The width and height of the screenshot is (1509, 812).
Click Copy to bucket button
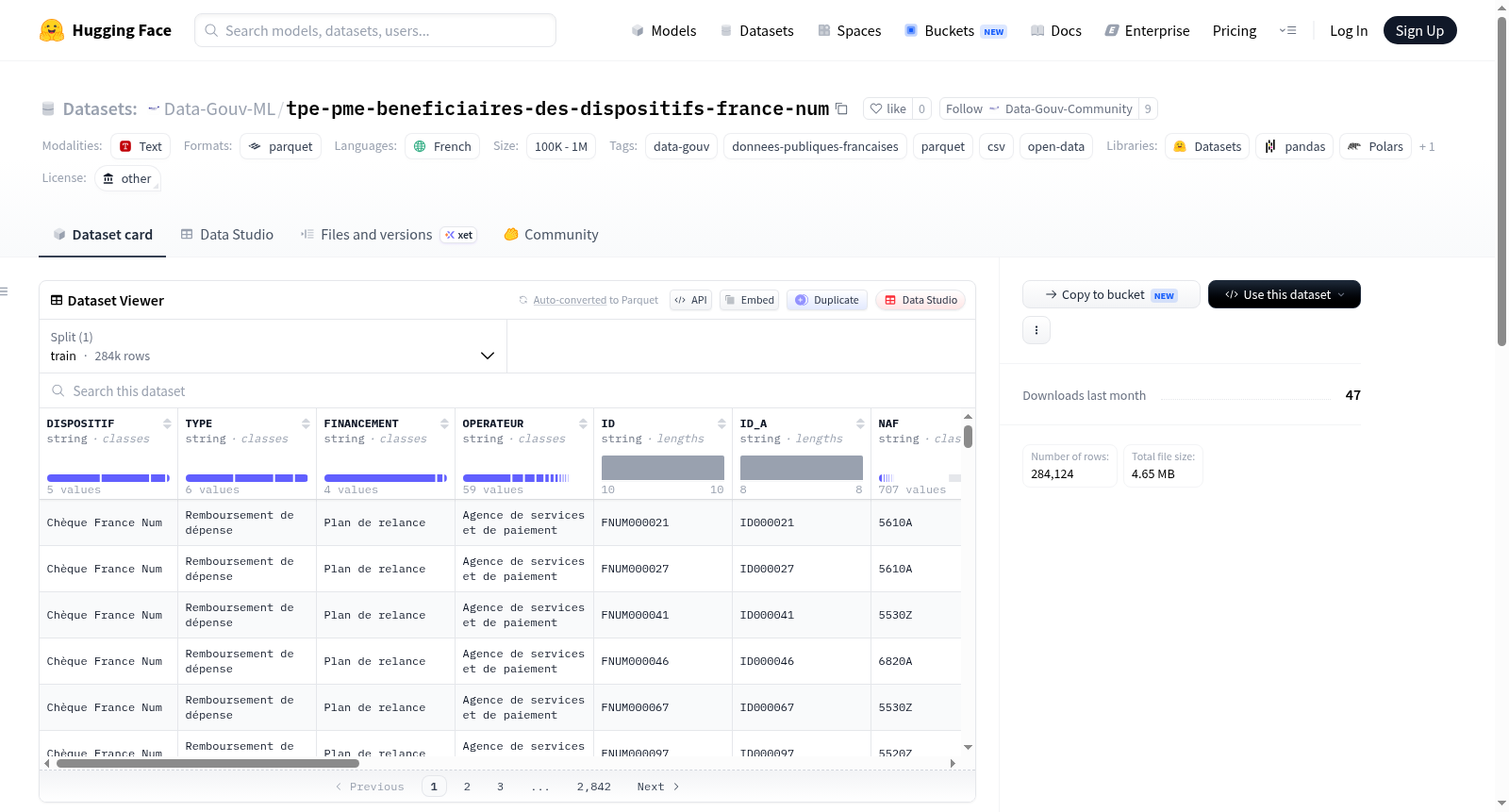pos(1111,294)
